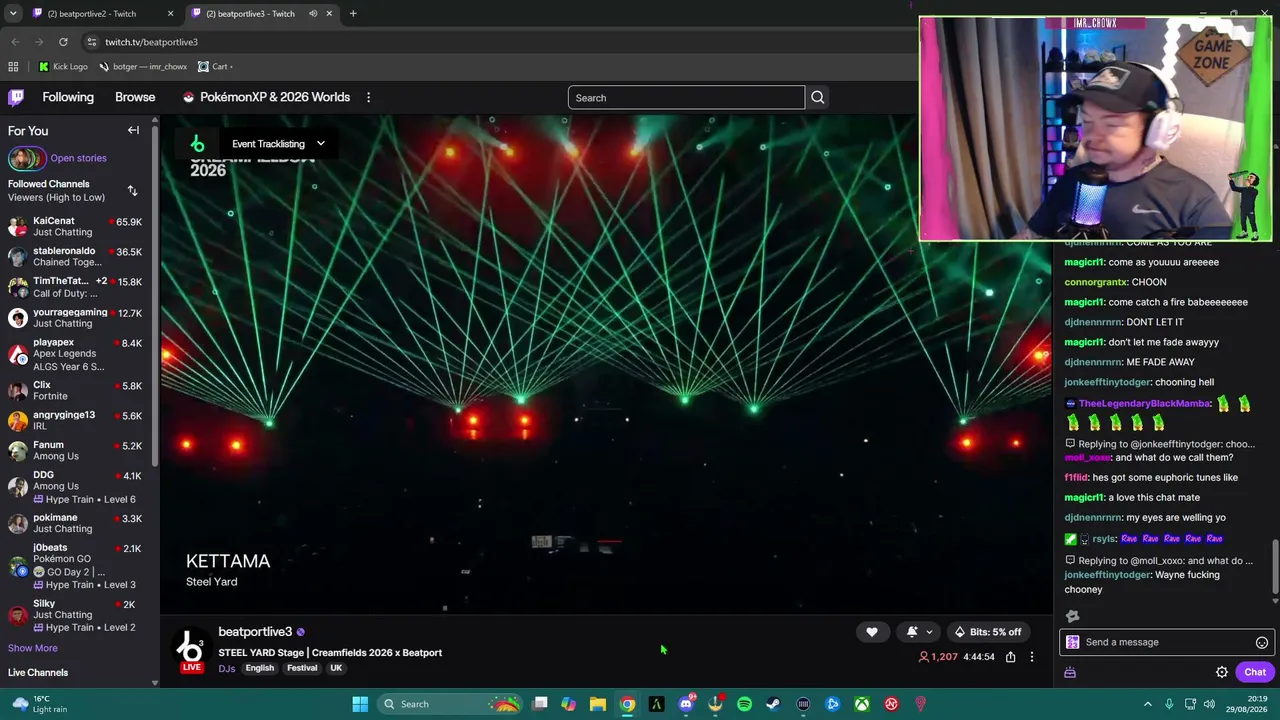The image size is (1280, 720).
Task: Click the search magnifier button
Action: point(818,98)
